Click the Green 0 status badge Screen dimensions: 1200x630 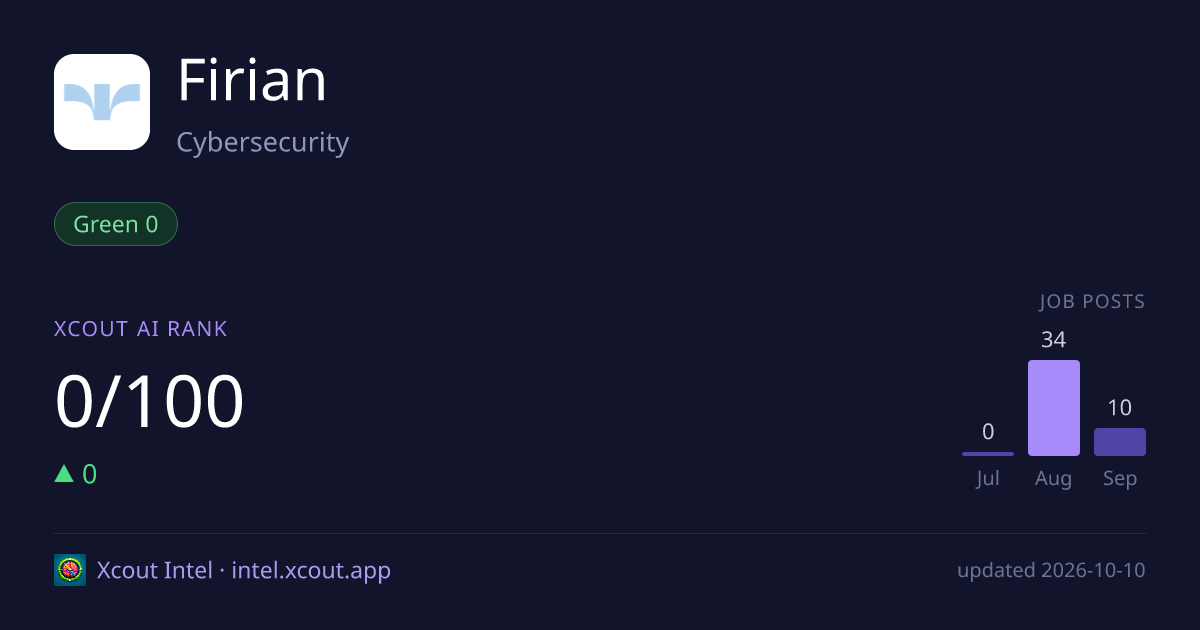pos(116,224)
